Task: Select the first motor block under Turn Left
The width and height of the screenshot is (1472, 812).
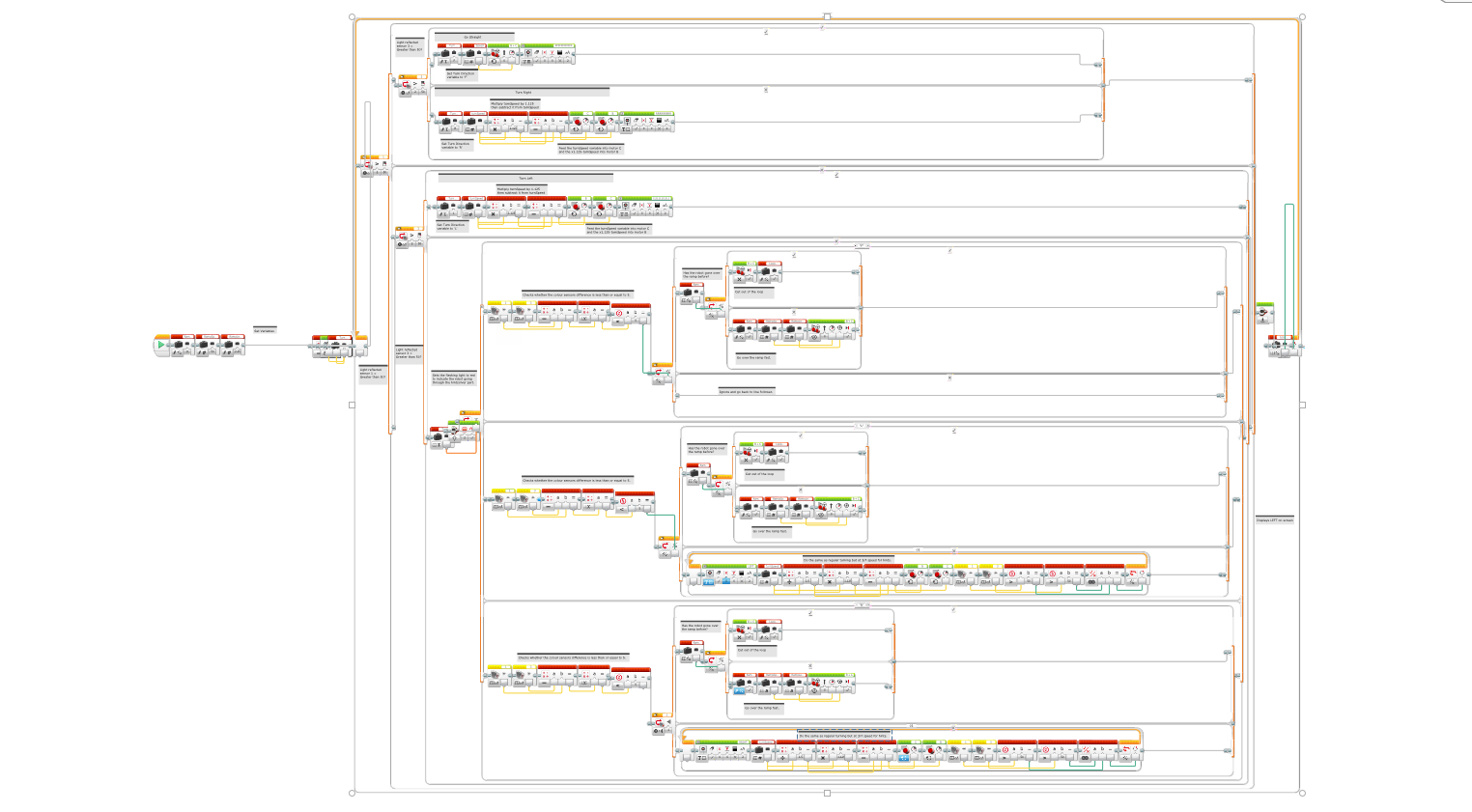Action: tap(579, 207)
